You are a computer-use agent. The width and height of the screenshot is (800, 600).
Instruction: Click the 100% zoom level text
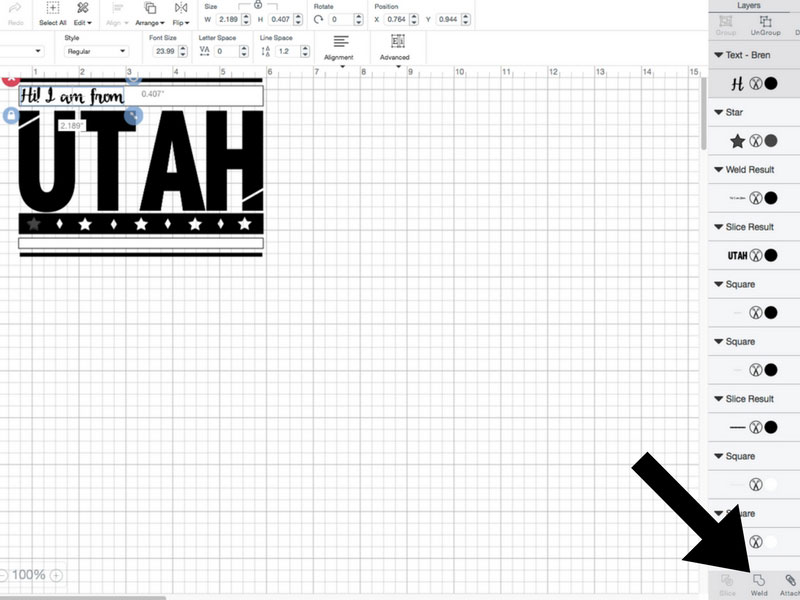pos(29,575)
